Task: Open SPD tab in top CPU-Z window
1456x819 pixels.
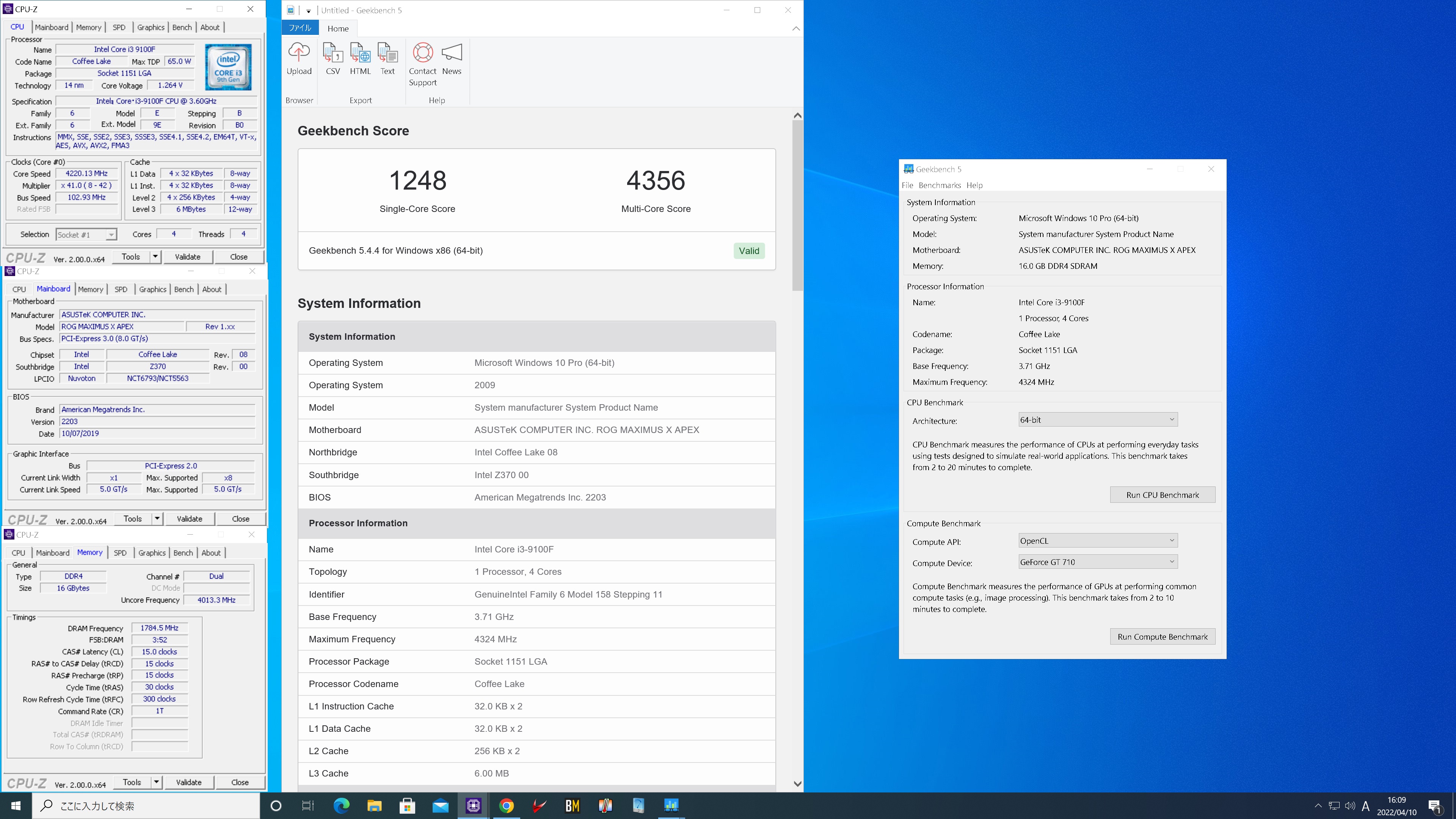Action: 119,27
